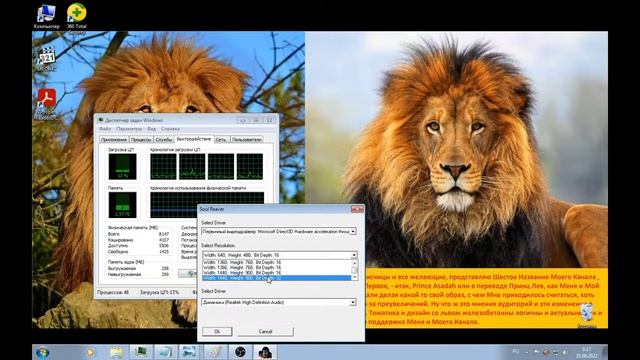Viewport: 640px width, 360px height.
Task: Click Cancel in the Soul Reaver dialog
Action: click(265, 331)
